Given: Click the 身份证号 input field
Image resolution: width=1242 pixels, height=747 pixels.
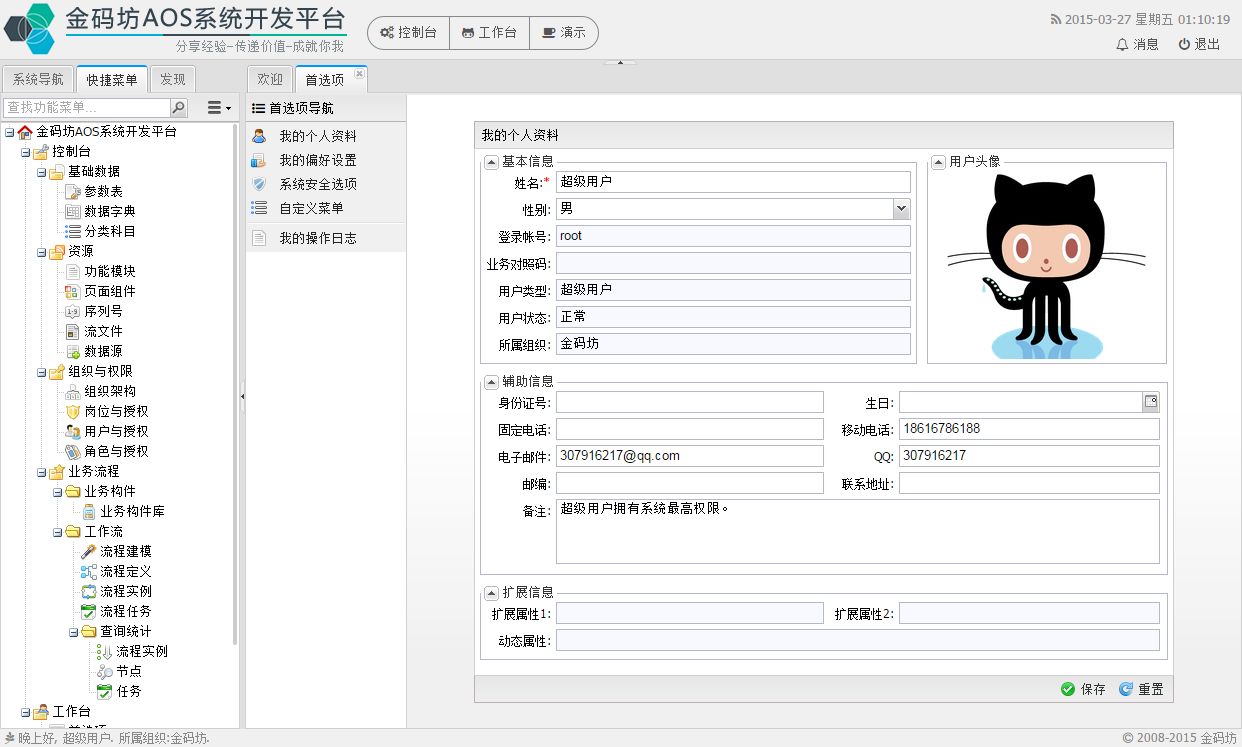Looking at the screenshot, I should point(689,402).
